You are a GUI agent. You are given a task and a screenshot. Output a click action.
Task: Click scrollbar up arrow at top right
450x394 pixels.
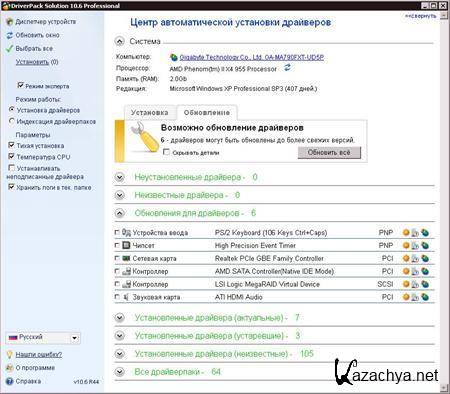coord(444,16)
